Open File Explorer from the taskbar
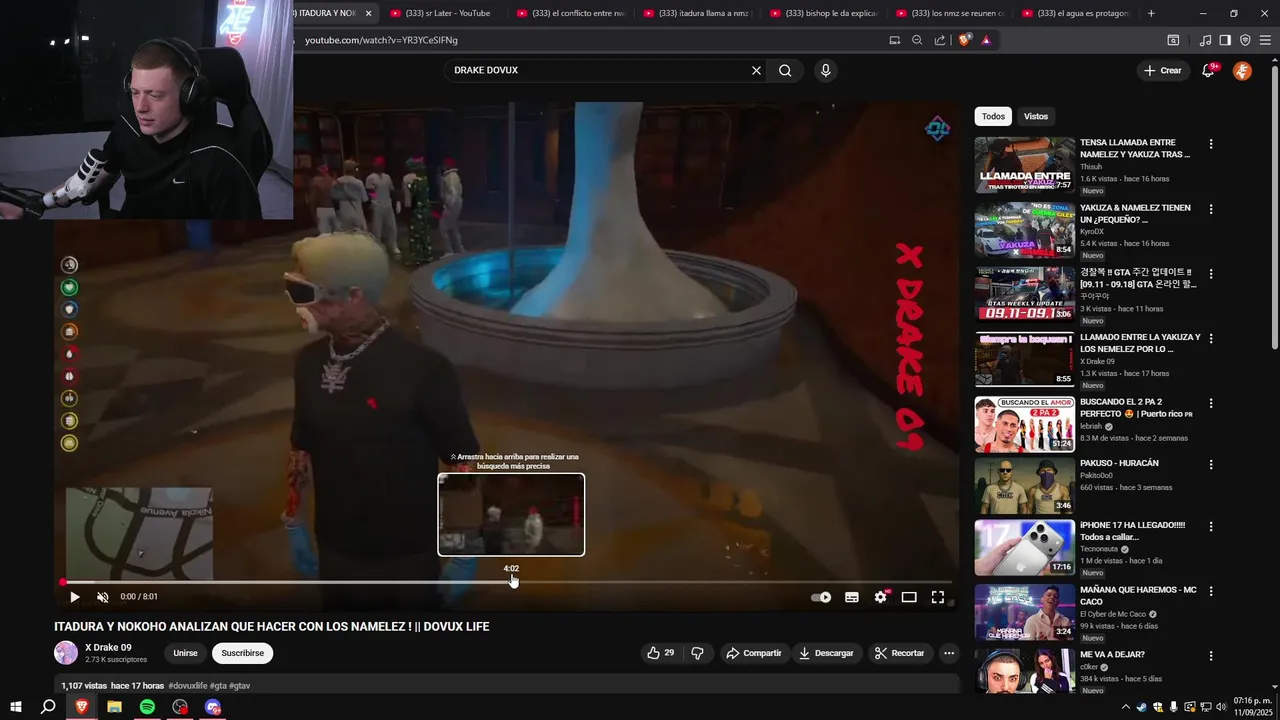 click(x=114, y=707)
